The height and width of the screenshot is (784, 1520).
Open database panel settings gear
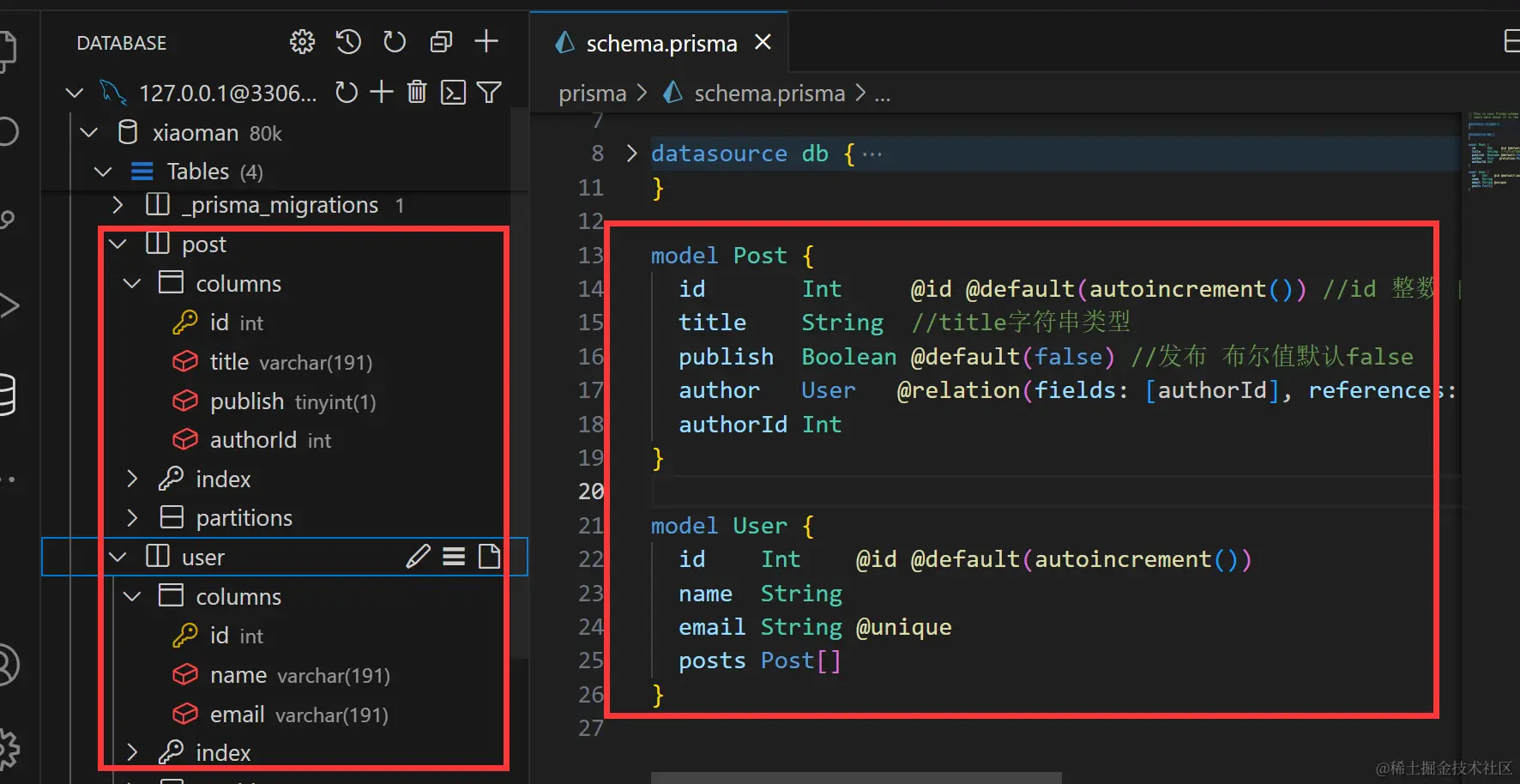(x=302, y=42)
